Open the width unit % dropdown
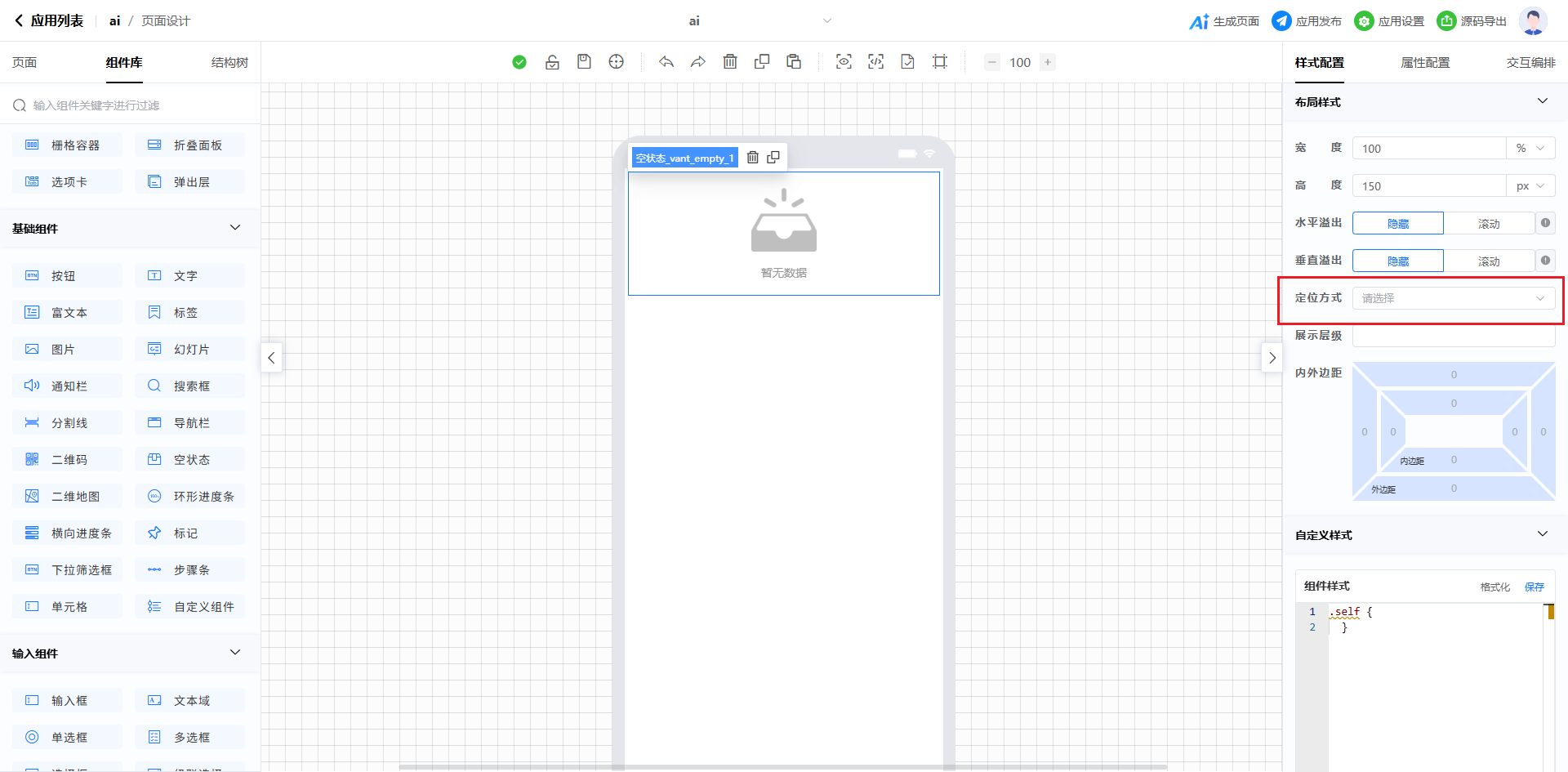The height and width of the screenshot is (772, 1568). pyautogui.click(x=1530, y=149)
